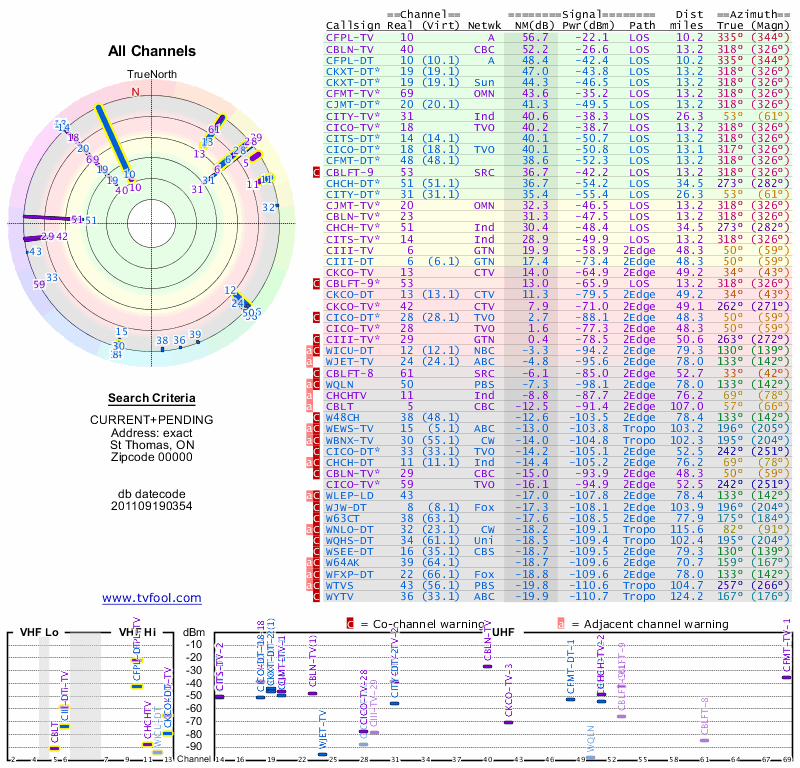The width and height of the screenshot is (800, 768).
Task: Click the adjacent-channel 'a' icon beside CHCHTV
Action: (x=309, y=395)
